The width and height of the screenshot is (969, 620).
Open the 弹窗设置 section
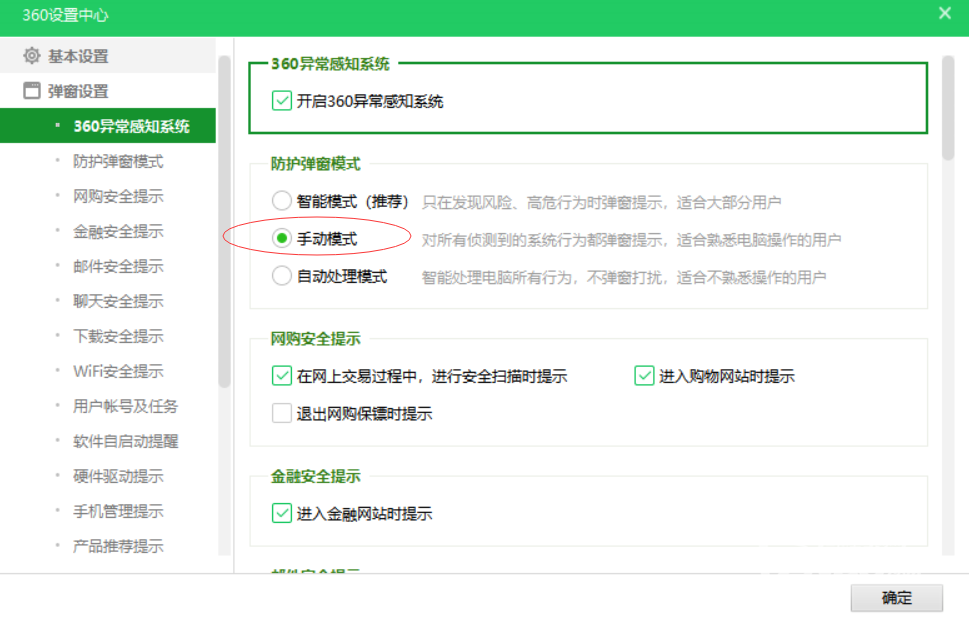(x=108, y=91)
